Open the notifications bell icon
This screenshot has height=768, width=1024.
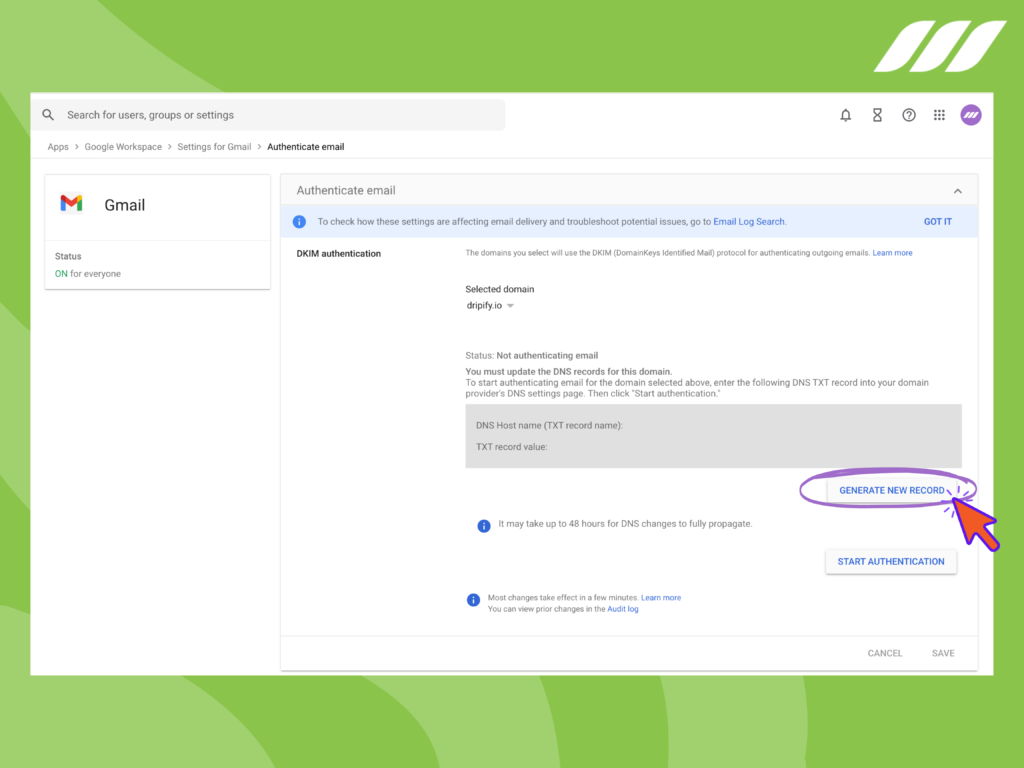(845, 114)
